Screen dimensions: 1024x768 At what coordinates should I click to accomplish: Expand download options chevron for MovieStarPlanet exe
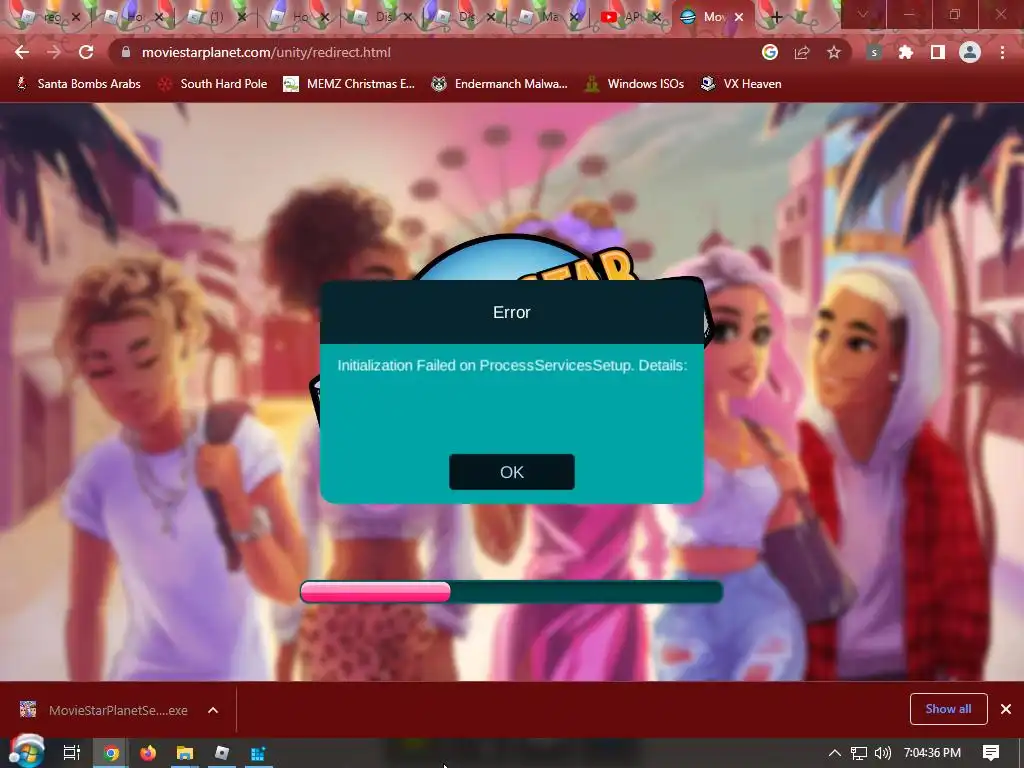213,710
